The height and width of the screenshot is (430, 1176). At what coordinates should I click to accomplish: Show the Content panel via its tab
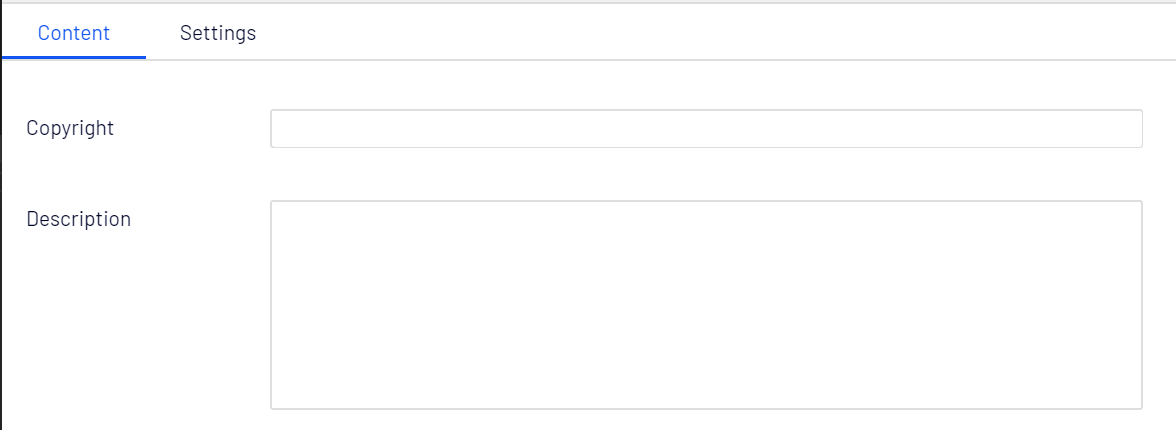pyautogui.click(x=74, y=33)
